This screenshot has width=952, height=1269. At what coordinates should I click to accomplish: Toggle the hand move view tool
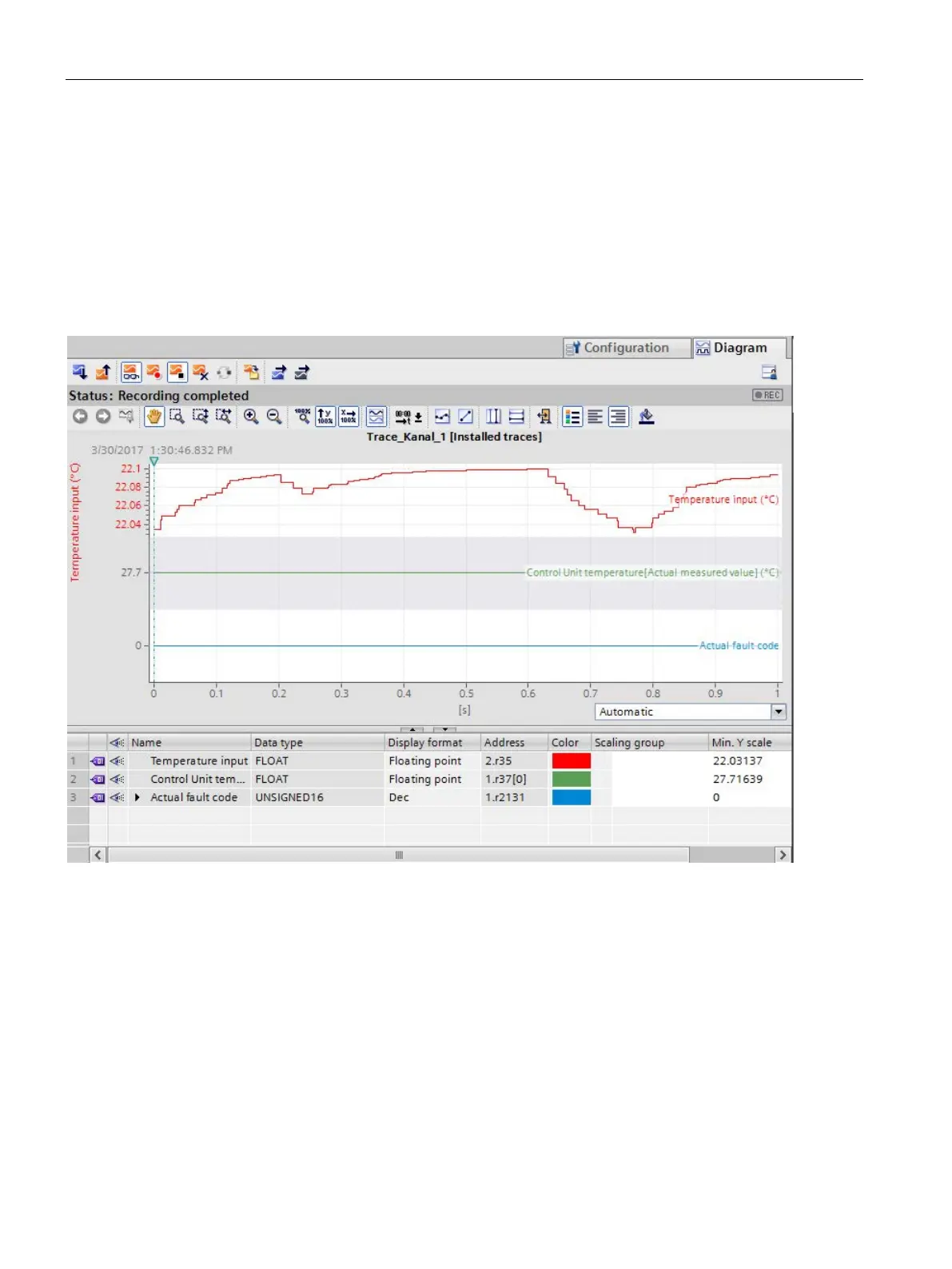click(154, 417)
